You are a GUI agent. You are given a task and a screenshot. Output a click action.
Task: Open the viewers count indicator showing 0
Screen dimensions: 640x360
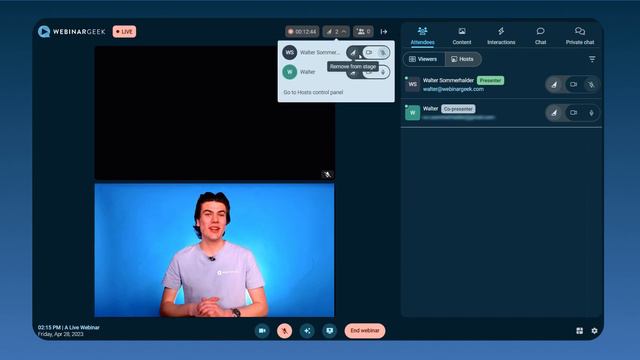[363, 31]
